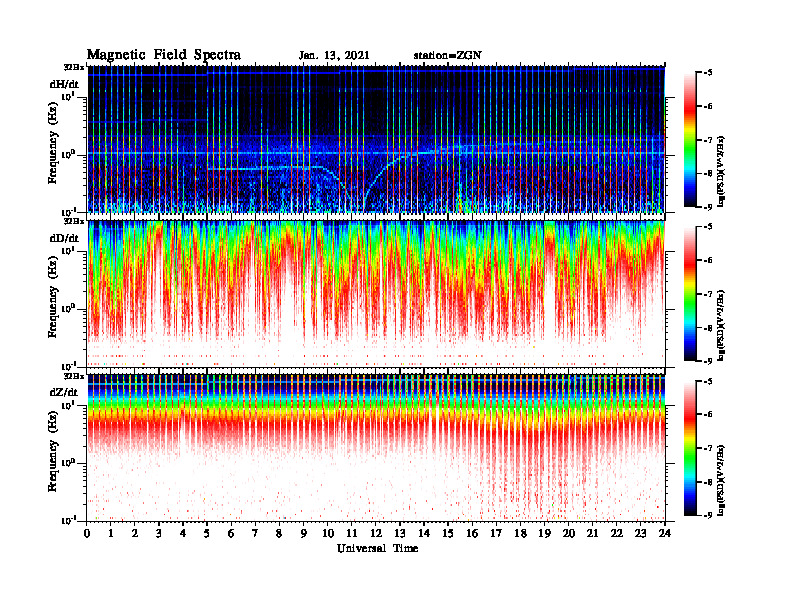Click the 32Hz tick label of dH/dt panel
This screenshot has width=792, height=612.
coord(74,67)
